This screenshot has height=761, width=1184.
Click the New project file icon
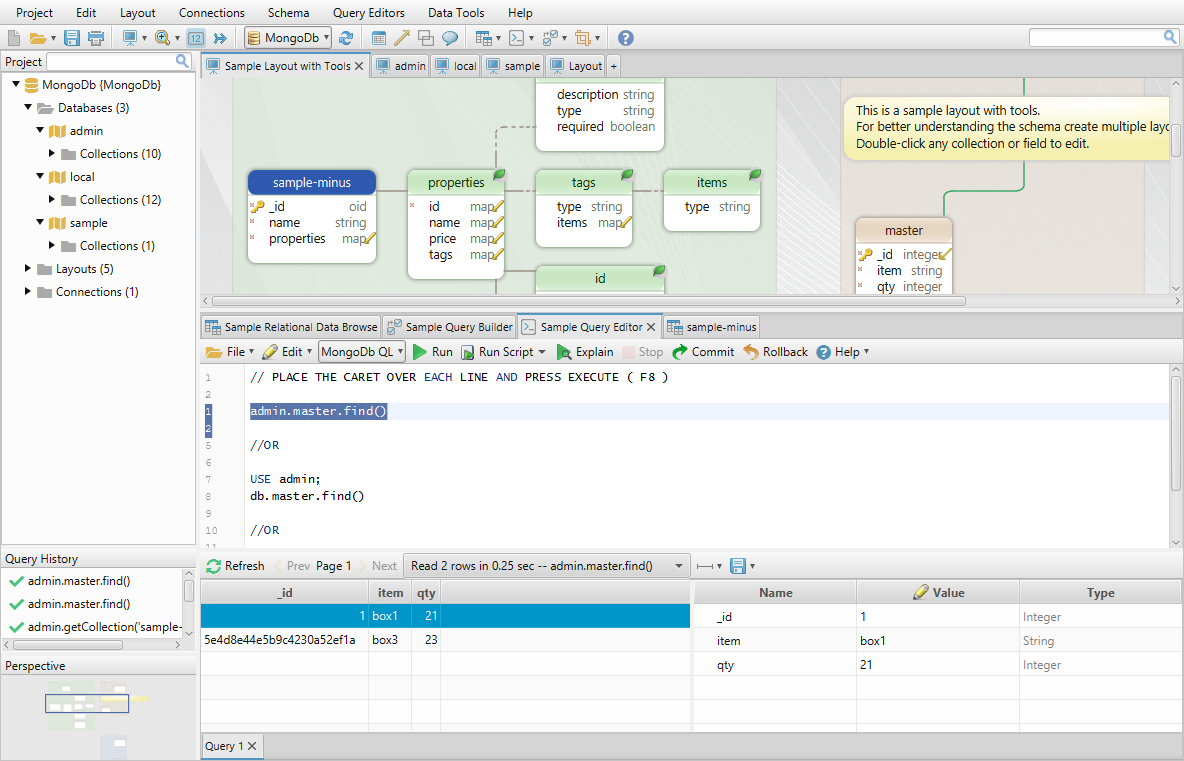(x=14, y=38)
